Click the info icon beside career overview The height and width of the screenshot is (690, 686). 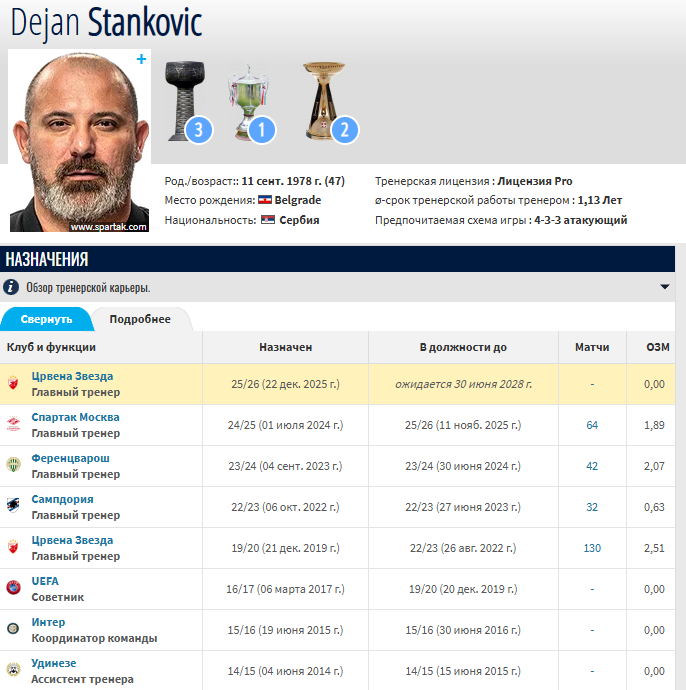coord(11,287)
